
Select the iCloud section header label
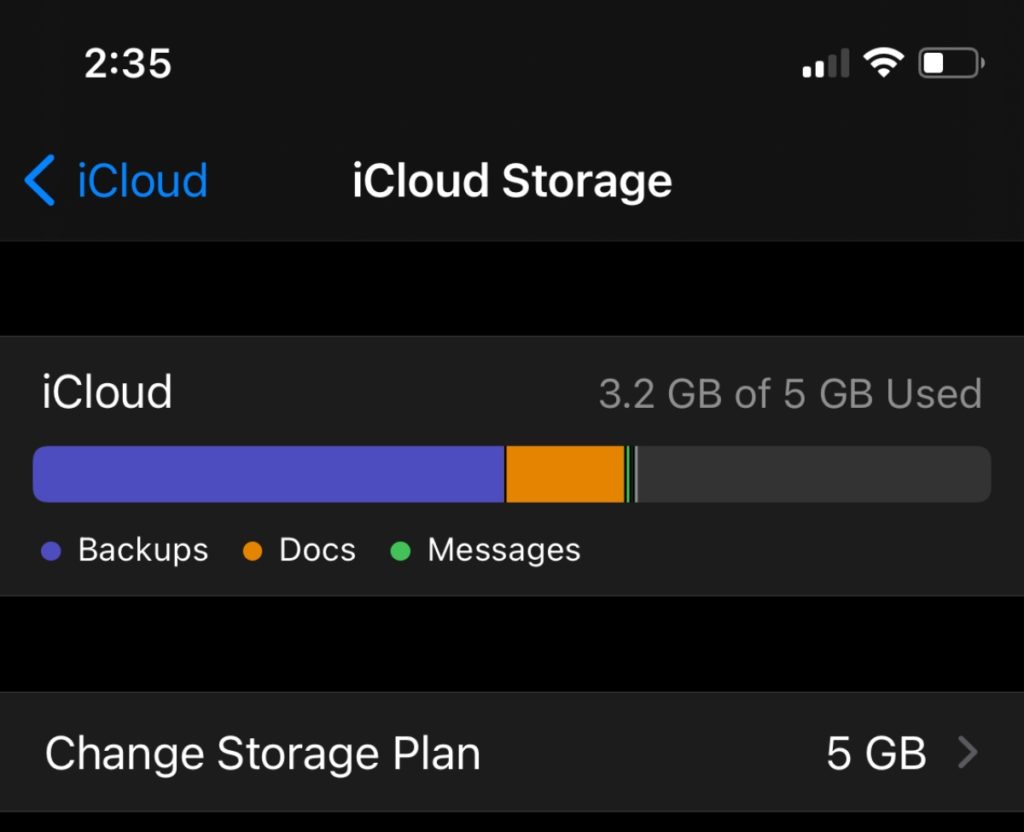click(106, 392)
